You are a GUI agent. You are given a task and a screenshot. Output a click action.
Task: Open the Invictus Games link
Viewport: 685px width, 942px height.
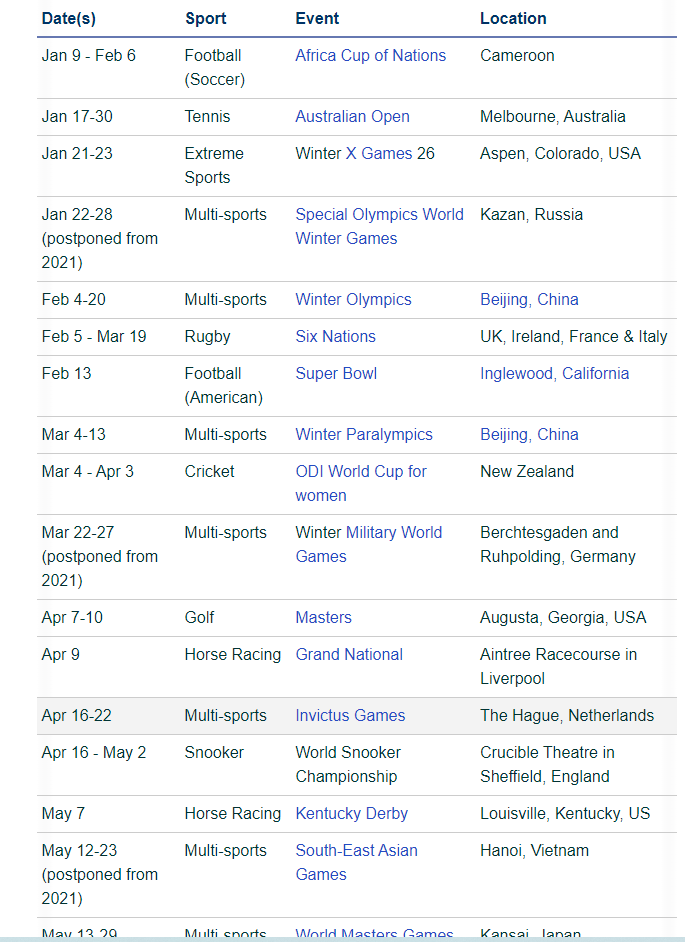coord(350,716)
